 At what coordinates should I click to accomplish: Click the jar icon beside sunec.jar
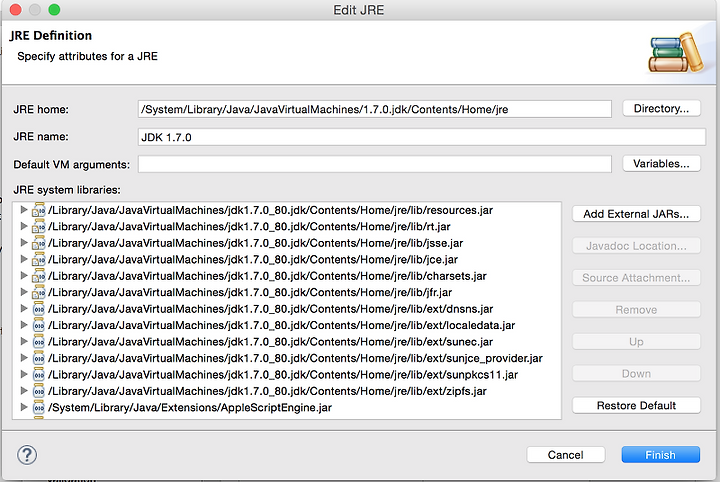(x=39, y=342)
